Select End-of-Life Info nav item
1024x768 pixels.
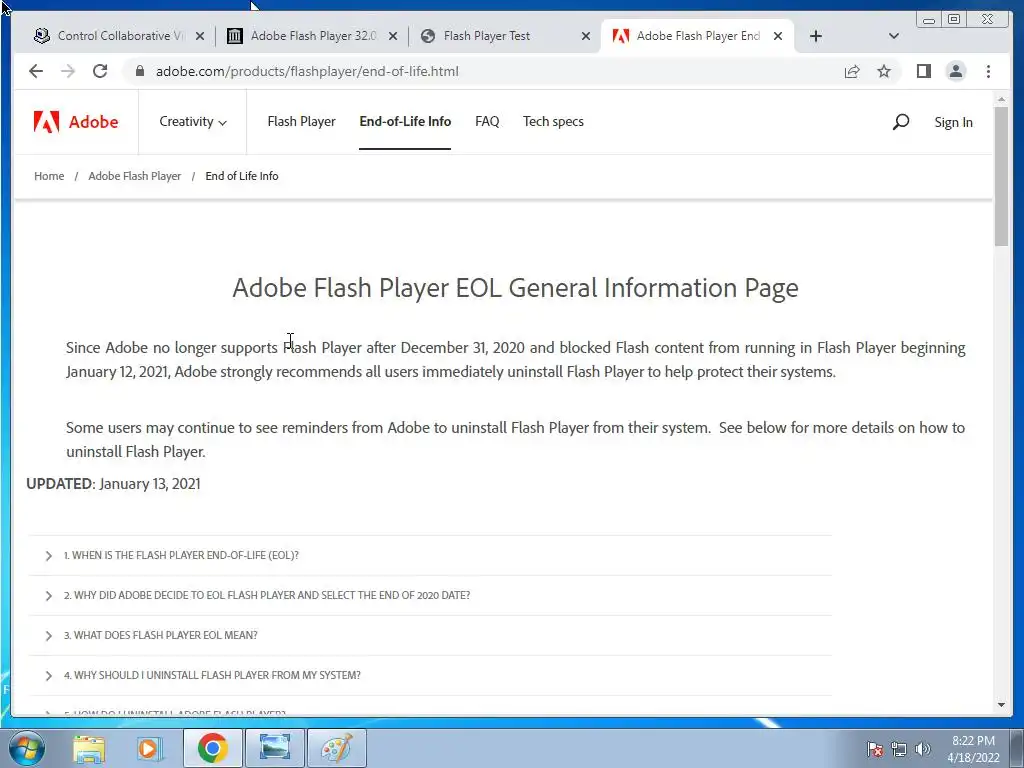click(405, 121)
